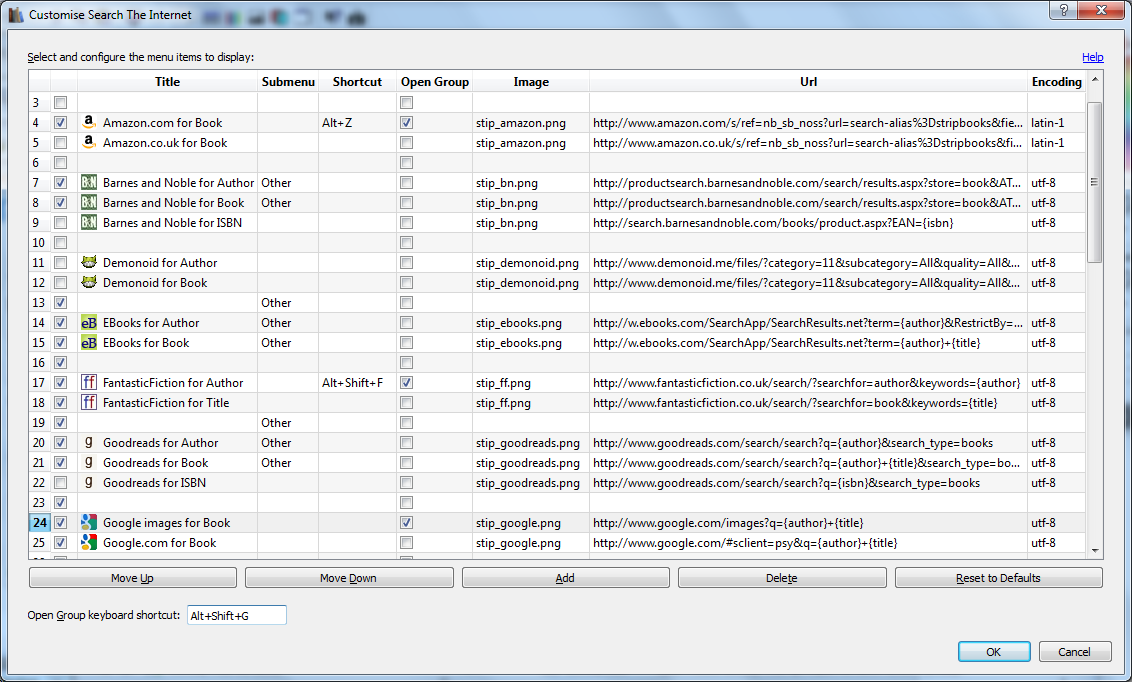1132x682 pixels.
Task: Click the Goodreads for ISBN icon
Action: (x=89, y=482)
